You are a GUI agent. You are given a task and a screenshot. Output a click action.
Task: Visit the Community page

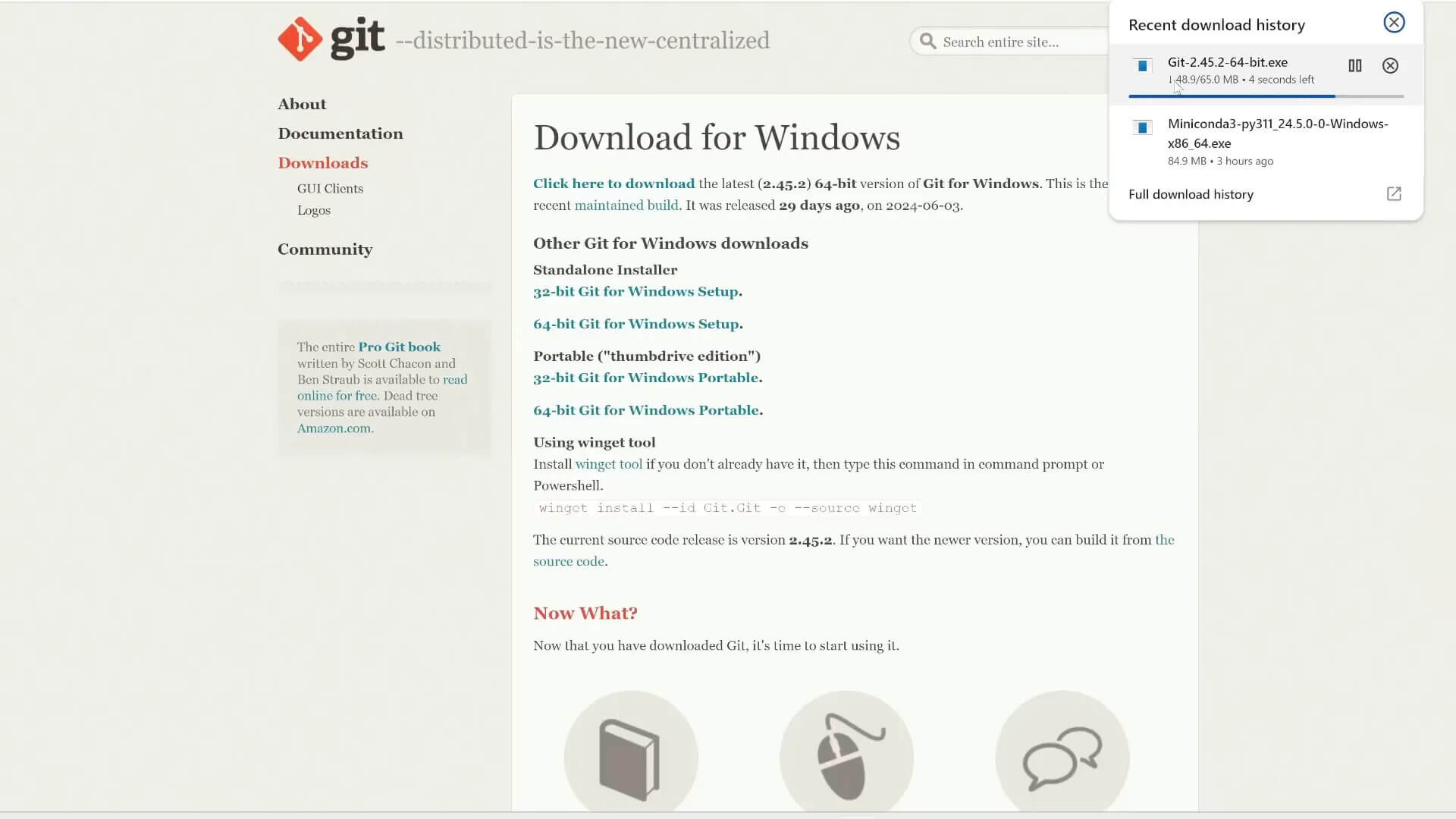(325, 249)
